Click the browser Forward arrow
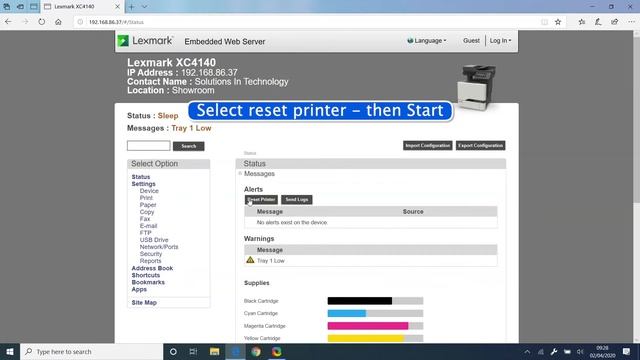This screenshot has width=640, height=360. 25,22
